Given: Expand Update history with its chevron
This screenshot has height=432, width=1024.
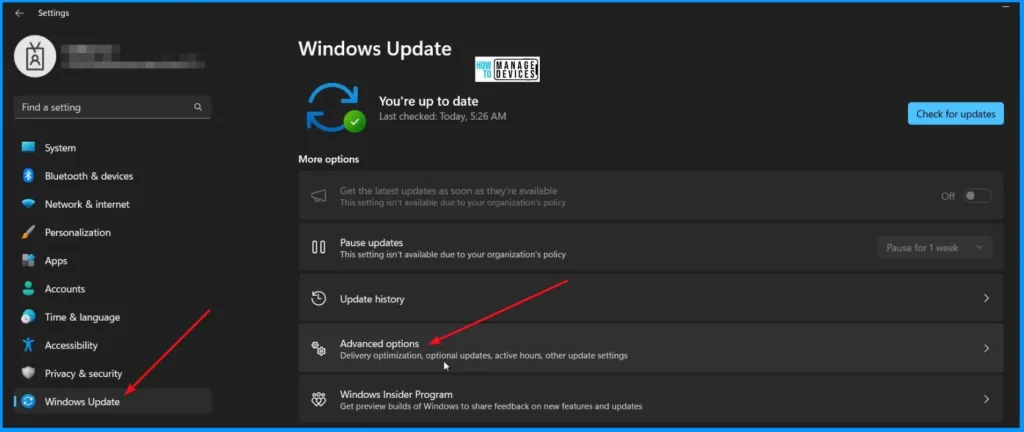Looking at the screenshot, I should pos(986,298).
